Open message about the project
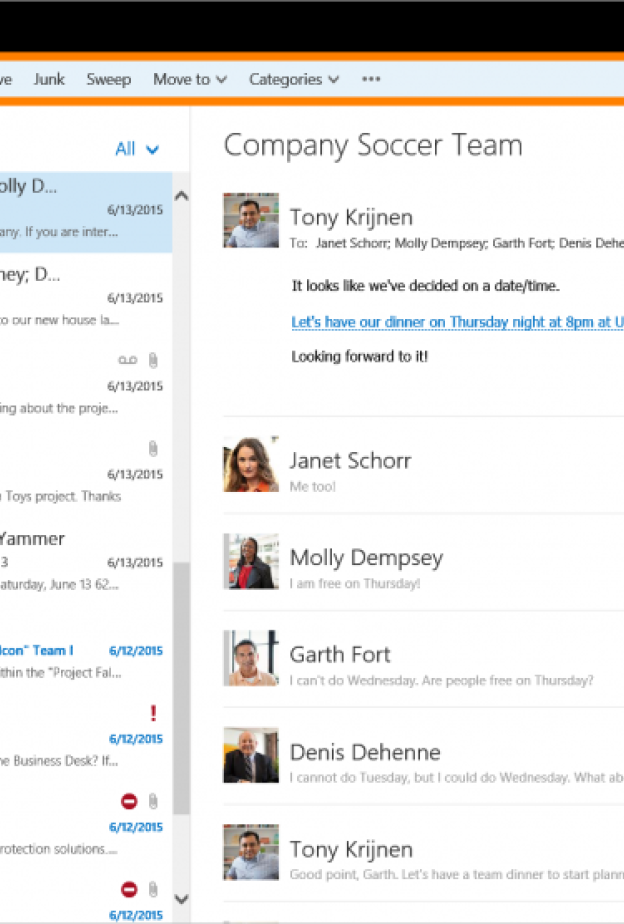Viewport: 624px width, 924px height. (x=86, y=385)
